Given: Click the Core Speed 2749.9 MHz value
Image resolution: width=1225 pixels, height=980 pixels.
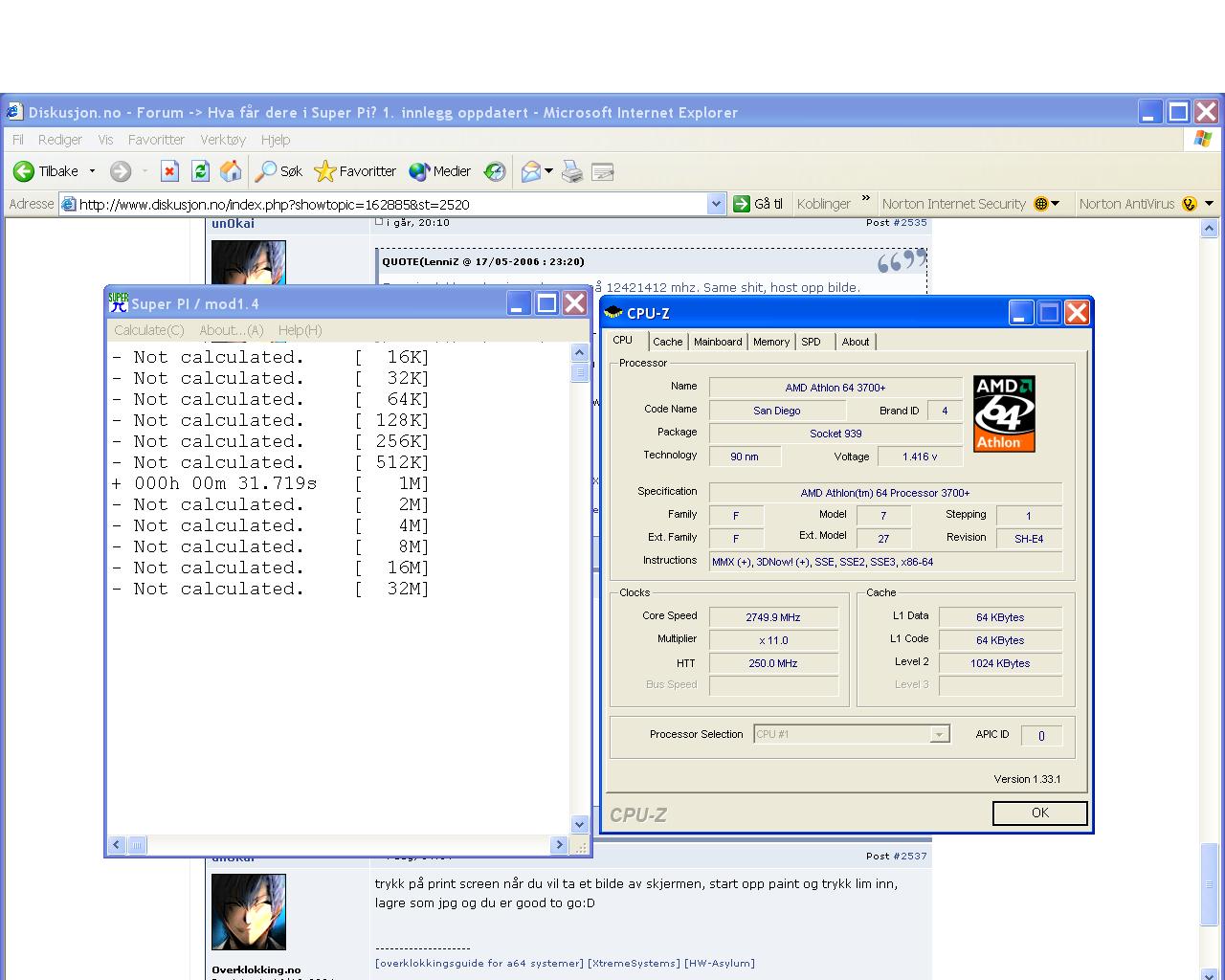Looking at the screenshot, I should (773, 617).
